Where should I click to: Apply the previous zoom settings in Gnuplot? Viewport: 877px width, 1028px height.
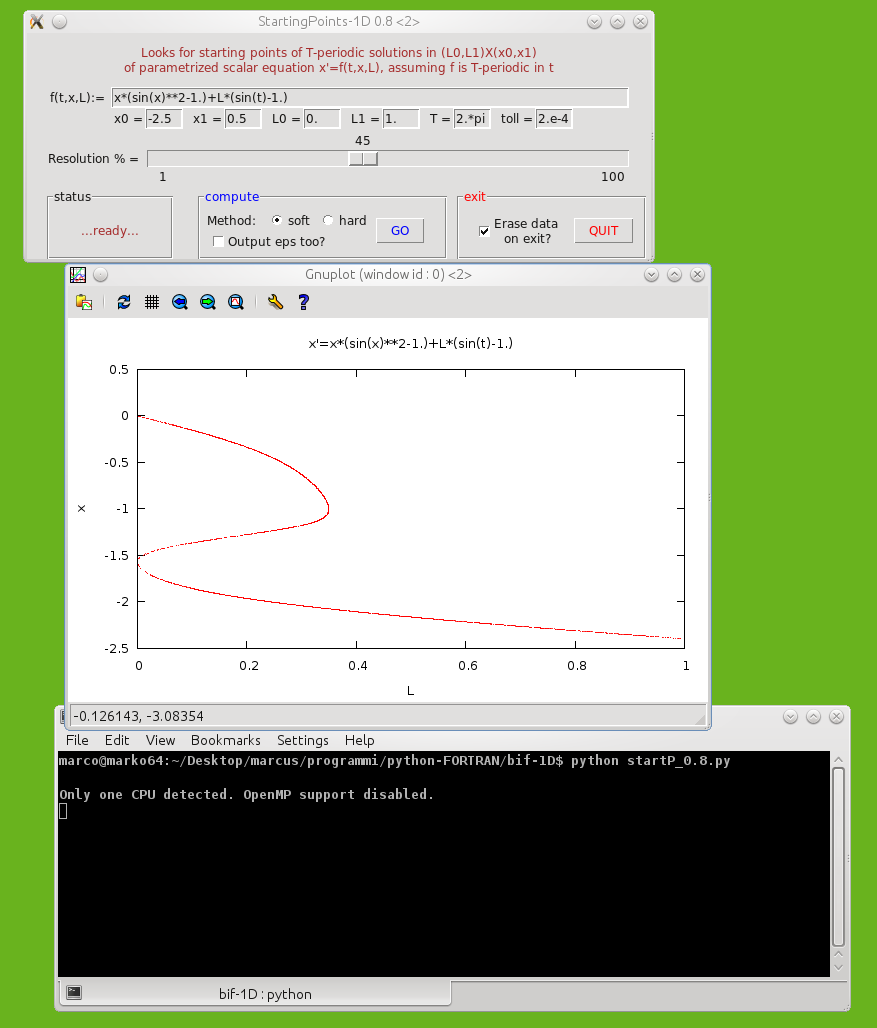pos(180,302)
